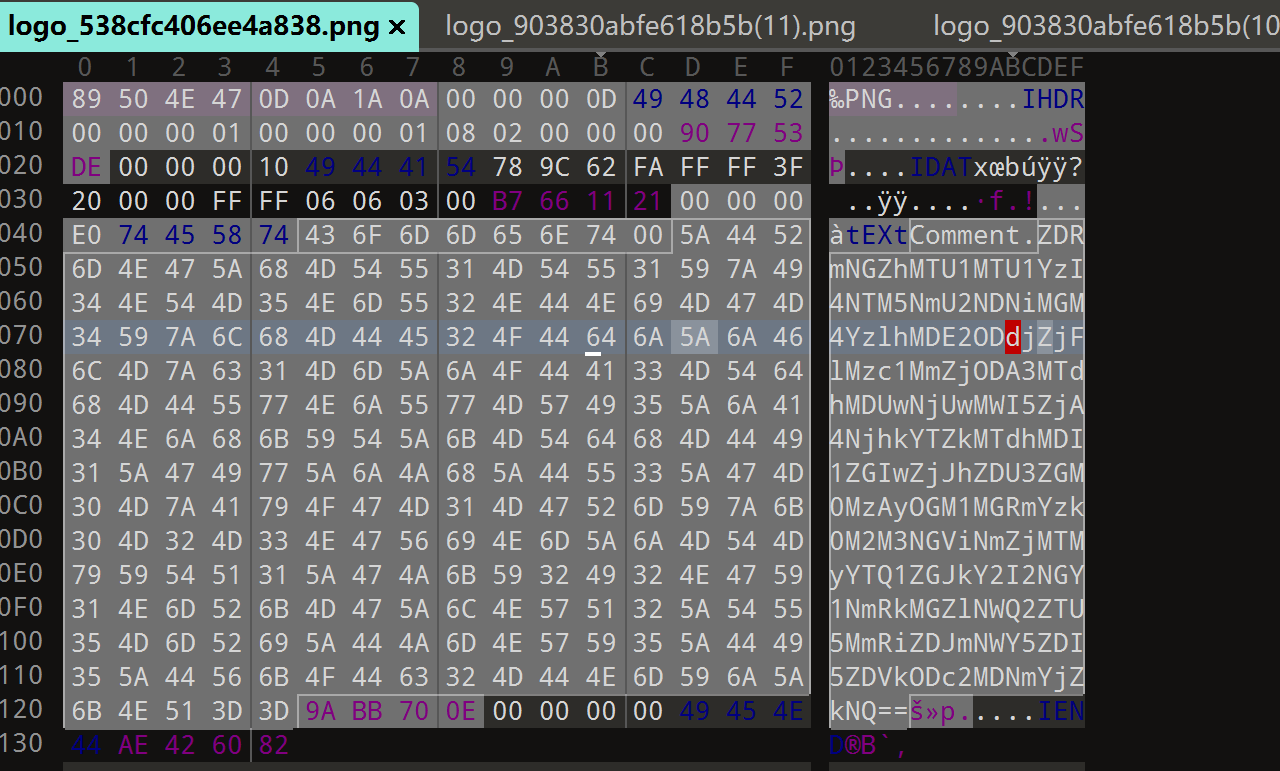Click the column header F in hex pane
The width and height of the screenshot is (1280, 771).
787,68
